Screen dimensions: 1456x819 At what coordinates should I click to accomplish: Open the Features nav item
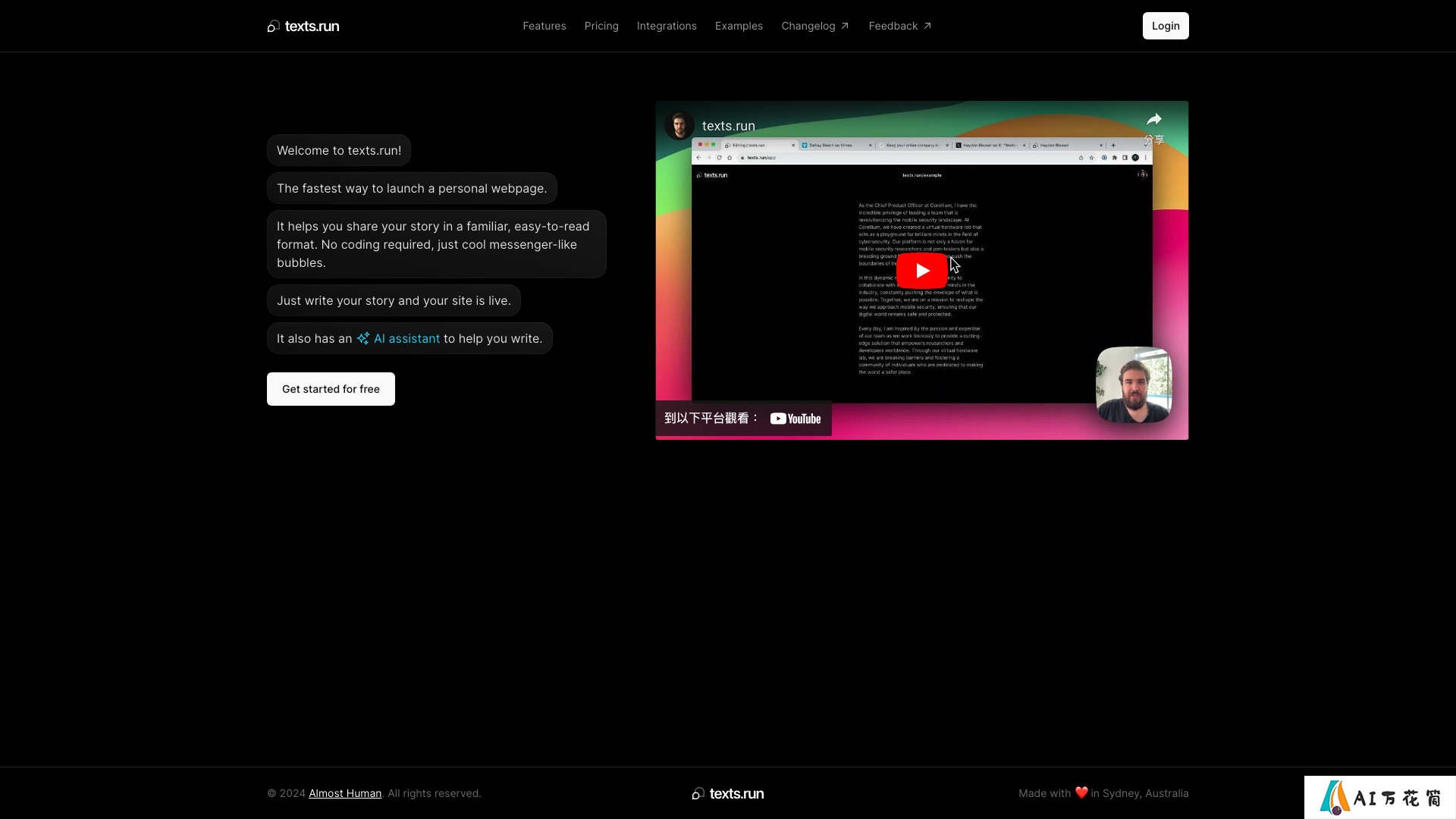(544, 26)
